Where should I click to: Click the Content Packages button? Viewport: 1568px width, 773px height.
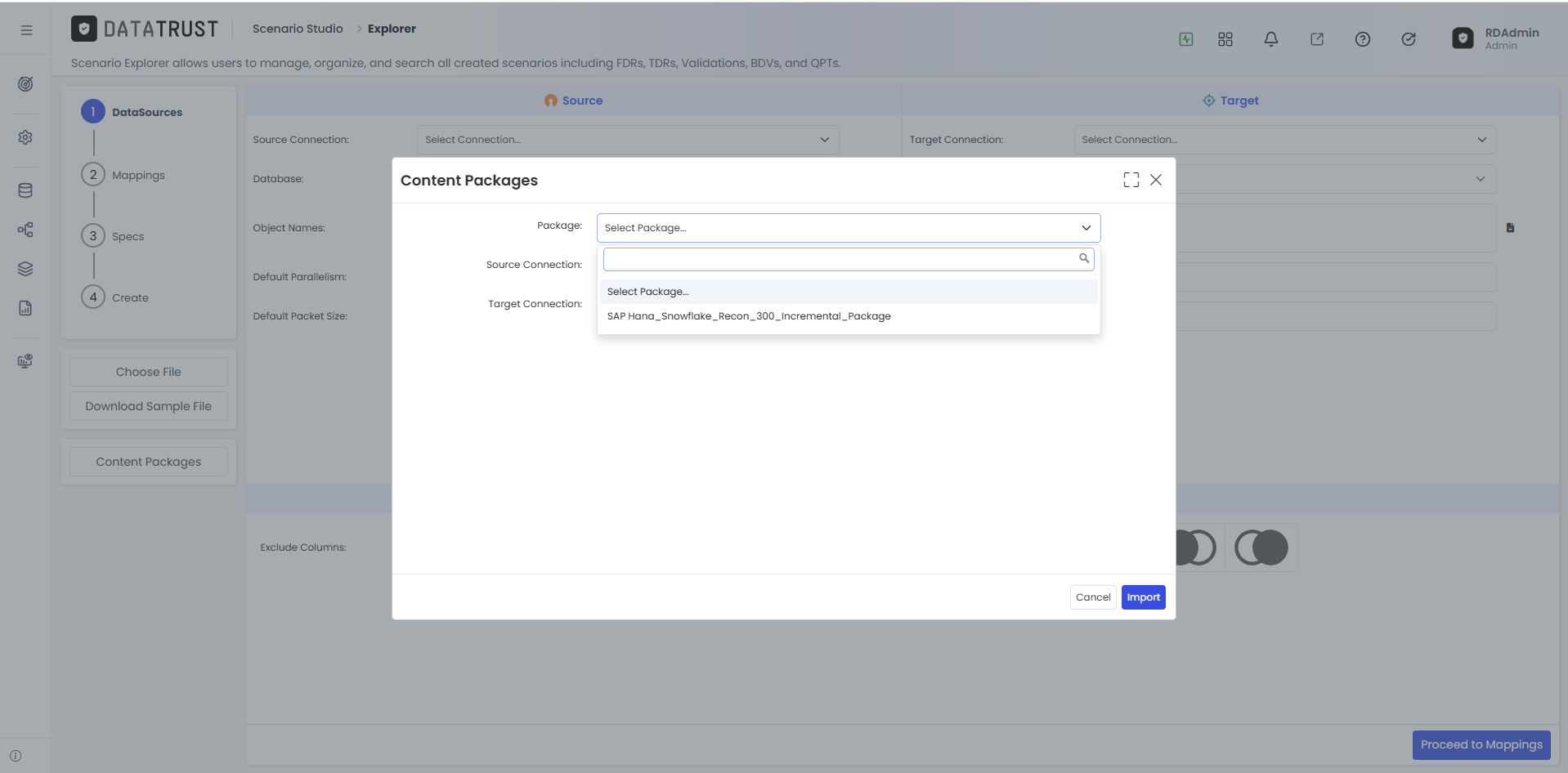coord(149,462)
